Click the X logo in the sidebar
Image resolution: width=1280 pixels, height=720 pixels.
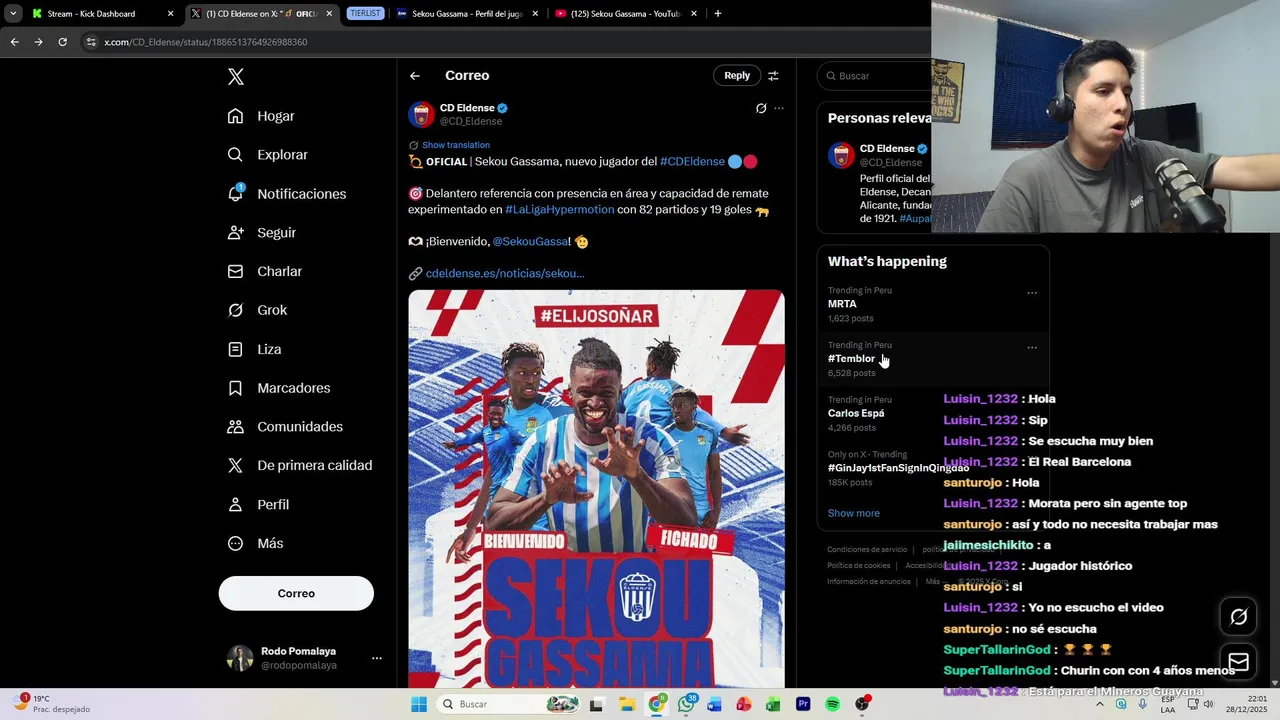(235, 77)
